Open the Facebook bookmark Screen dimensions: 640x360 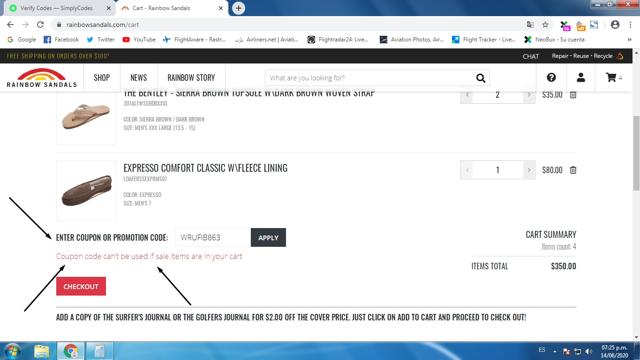click(61, 40)
